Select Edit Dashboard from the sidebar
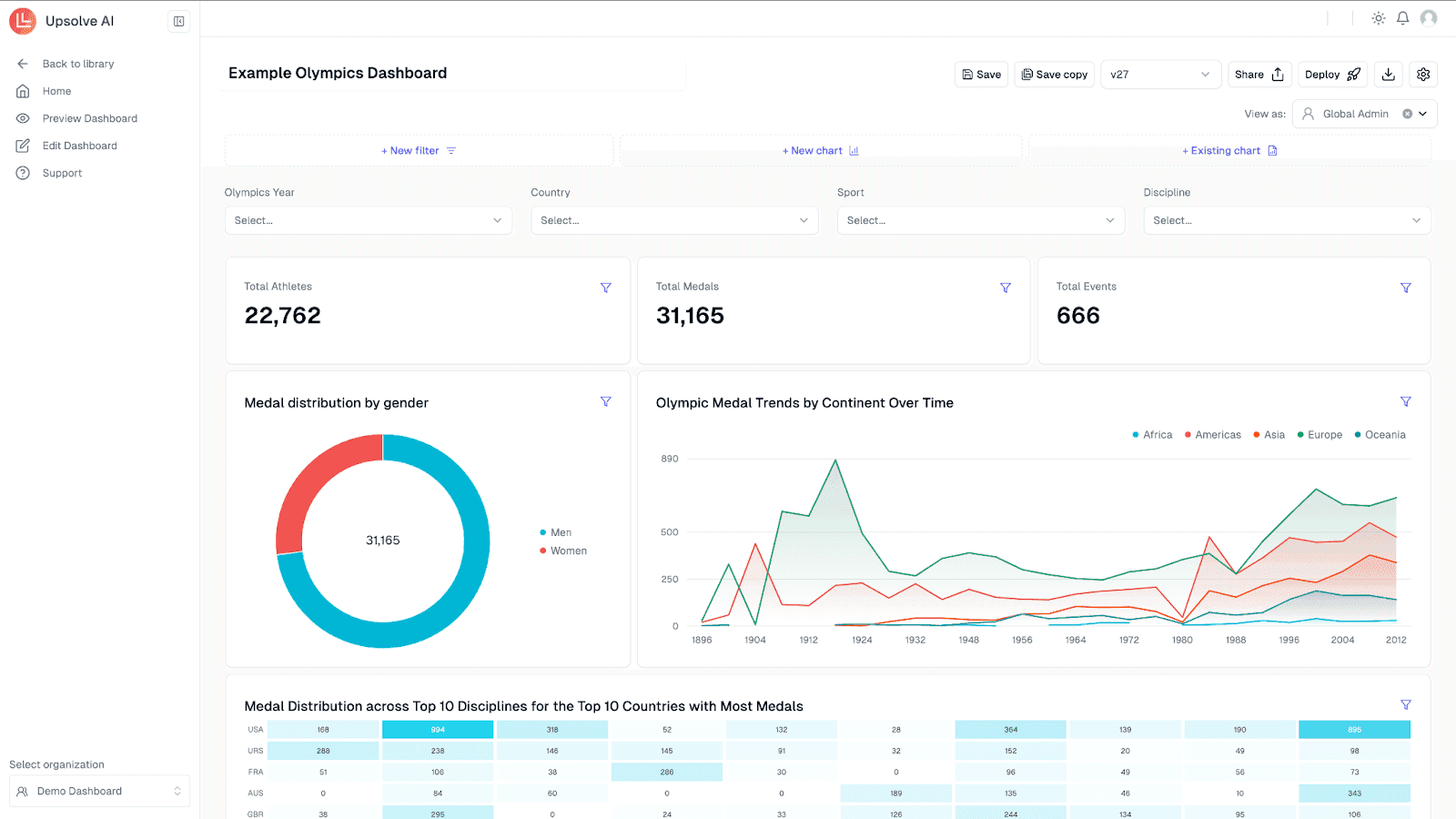 pyautogui.click(x=79, y=145)
